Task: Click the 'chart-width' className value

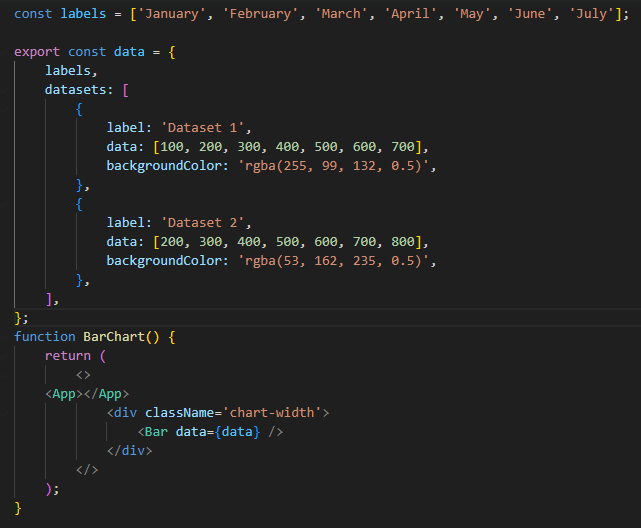Action: click(x=272, y=412)
